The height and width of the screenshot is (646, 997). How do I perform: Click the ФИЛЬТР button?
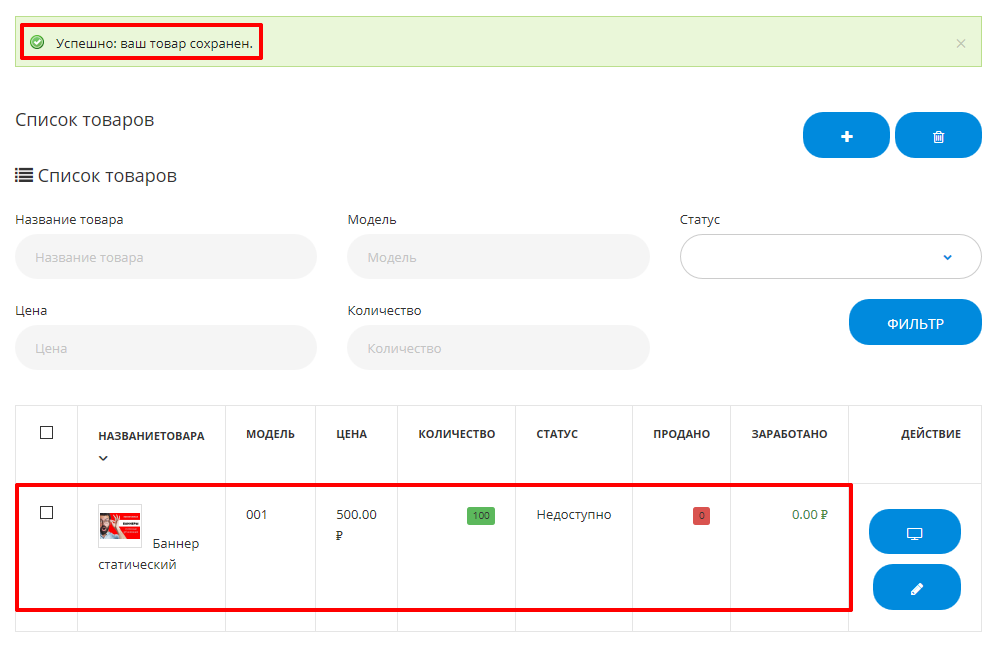[x=915, y=322]
